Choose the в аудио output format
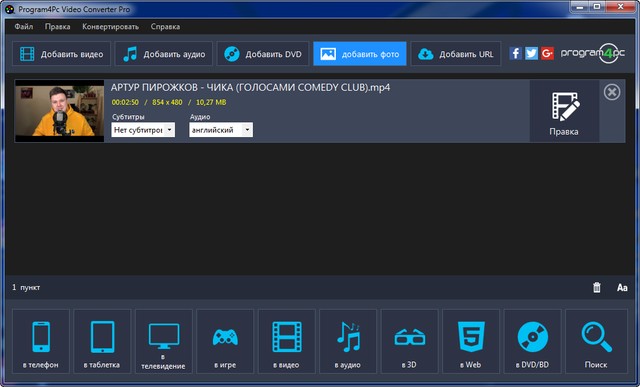The height and width of the screenshot is (387, 640). click(x=348, y=341)
